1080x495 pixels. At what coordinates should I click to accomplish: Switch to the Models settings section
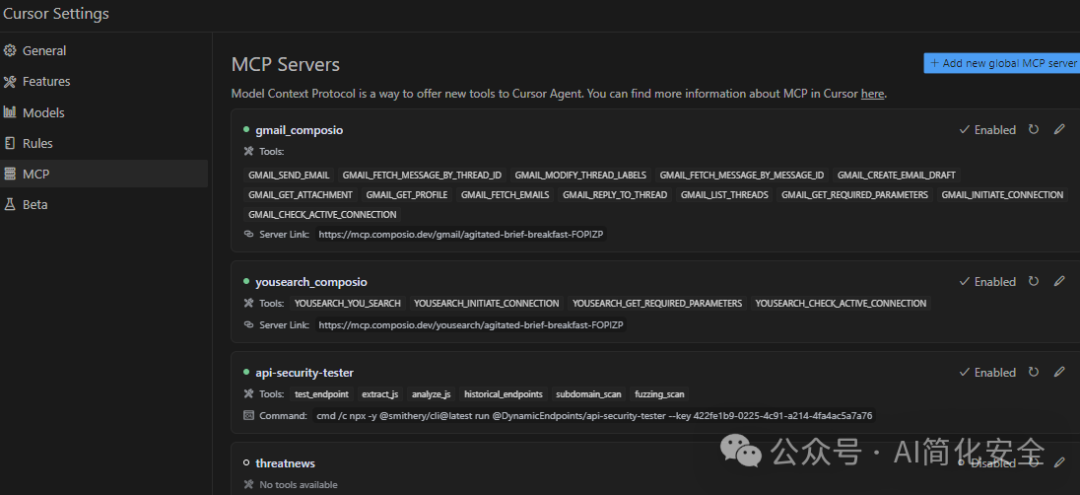point(43,113)
